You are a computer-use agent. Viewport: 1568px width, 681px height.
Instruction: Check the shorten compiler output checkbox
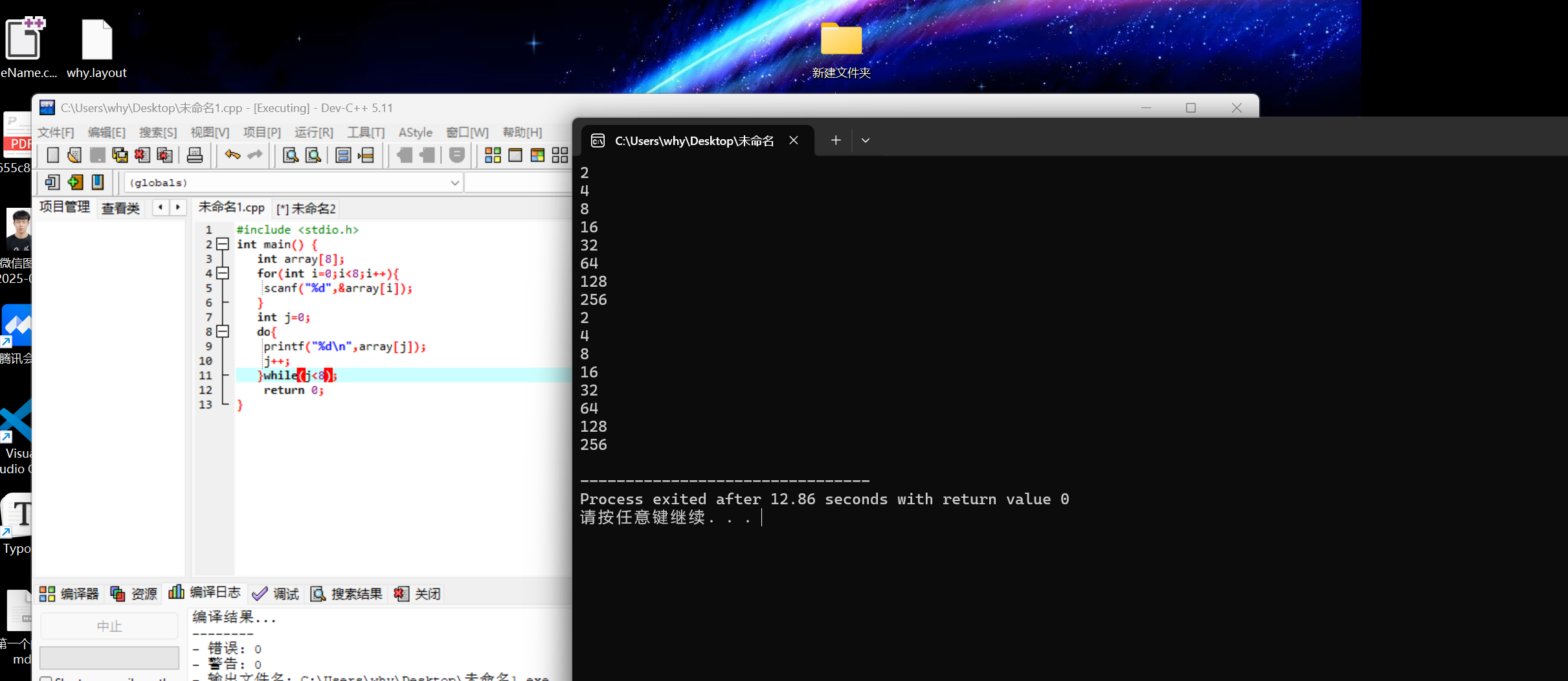pyautogui.click(x=46, y=678)
